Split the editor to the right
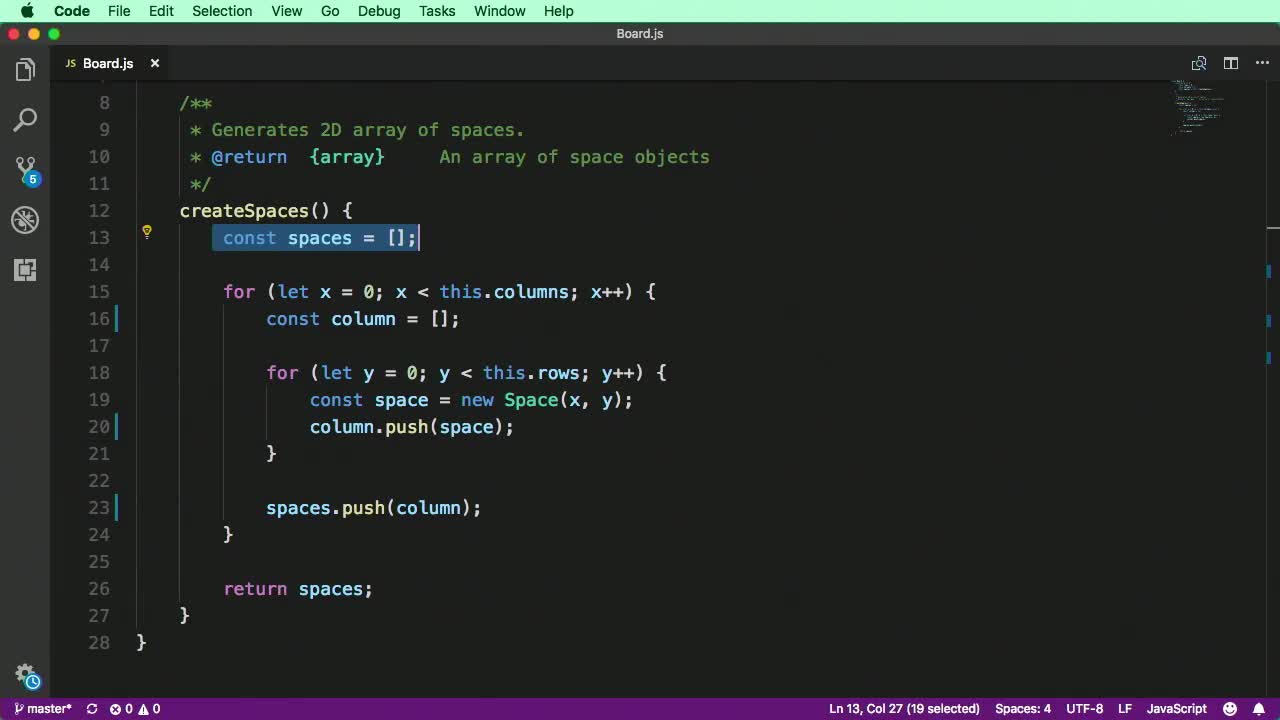Viewport: 1280px width, 720px height. (1231, 63)
